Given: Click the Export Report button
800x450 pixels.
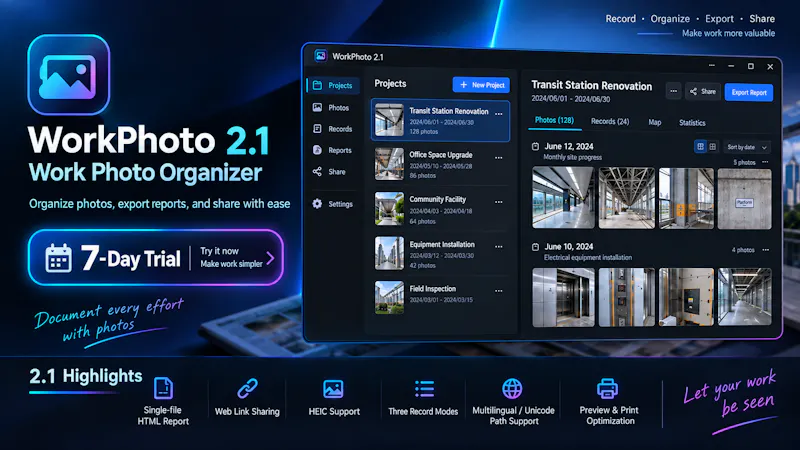Looking at the screenshot, I should 749,93.
